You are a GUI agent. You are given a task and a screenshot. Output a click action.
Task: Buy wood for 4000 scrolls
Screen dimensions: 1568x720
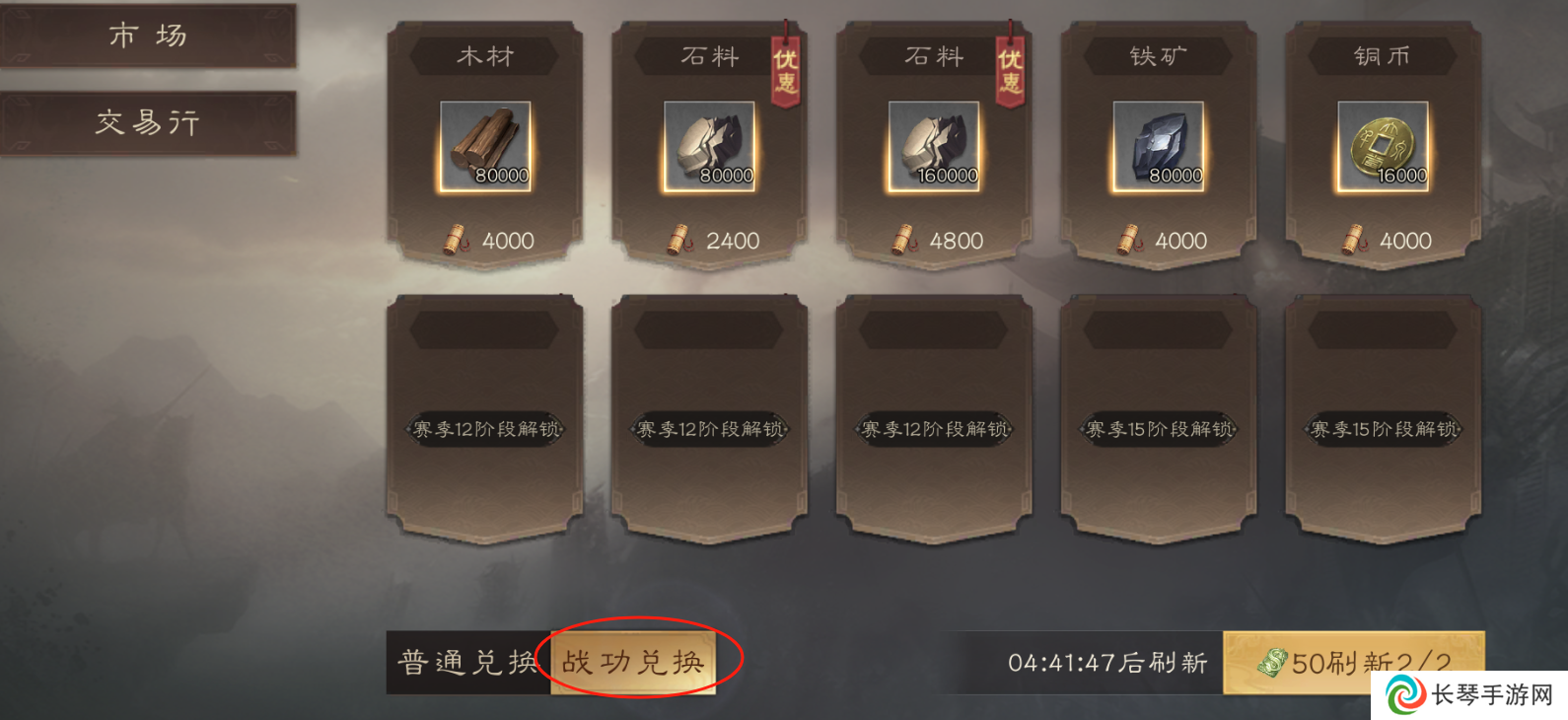(x=488, y=241)
